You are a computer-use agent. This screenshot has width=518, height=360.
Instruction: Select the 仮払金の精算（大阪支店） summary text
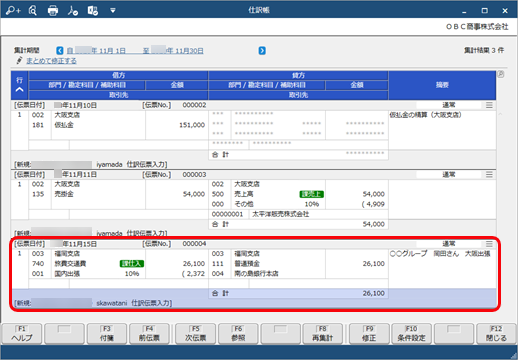click(x=426, y=115)
